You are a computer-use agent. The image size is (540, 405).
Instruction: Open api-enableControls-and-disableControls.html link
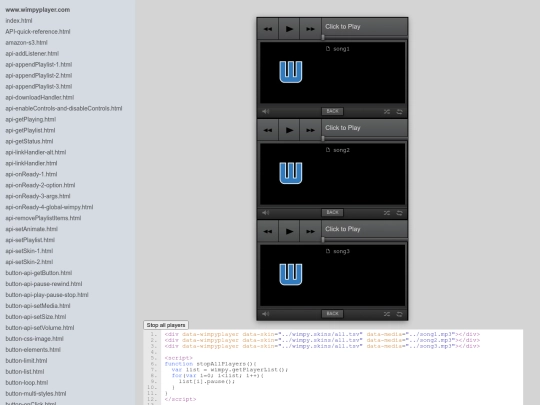(64, 108)
